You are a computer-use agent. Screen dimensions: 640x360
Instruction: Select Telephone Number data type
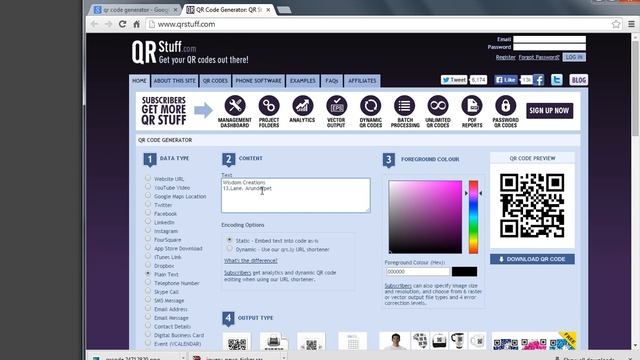[148, 282]
